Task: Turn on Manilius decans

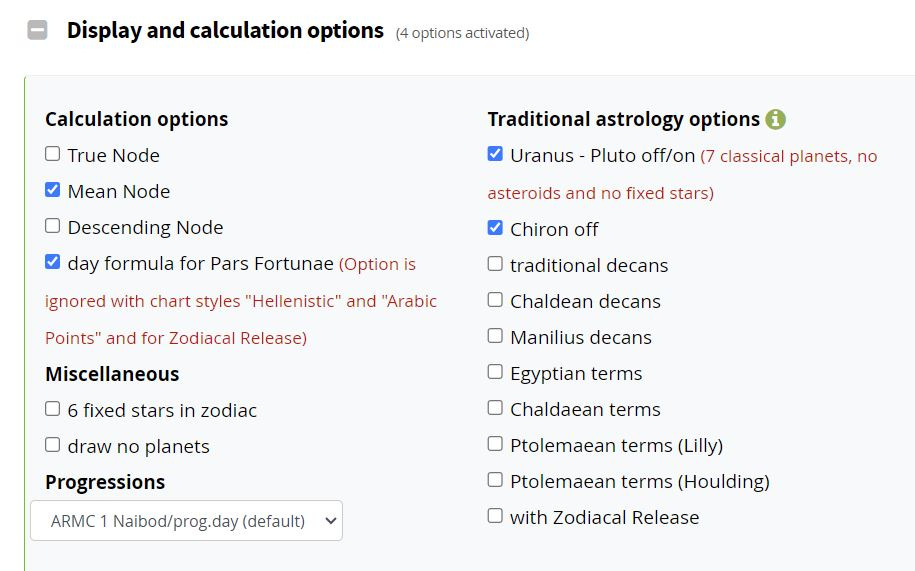Action: pos(495,336)
